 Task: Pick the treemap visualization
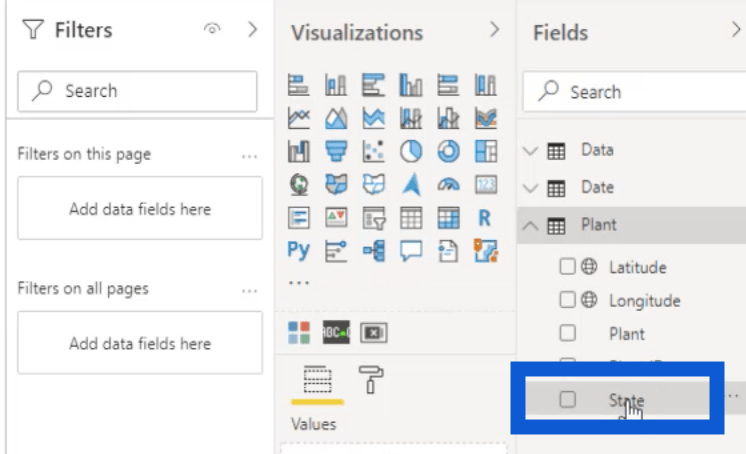[x=485, y=151]
